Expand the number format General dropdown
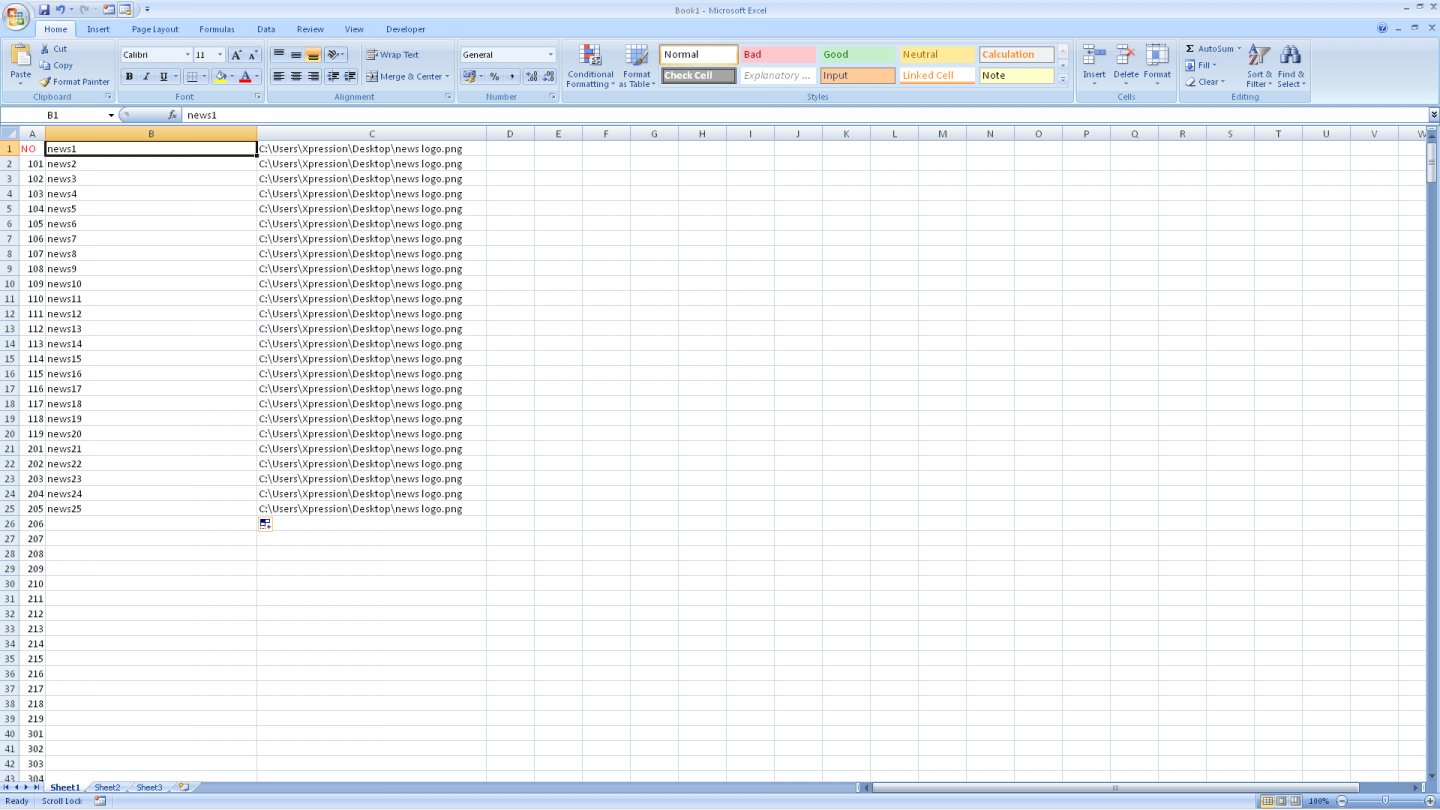Screen dimensions: 1440x810 550,55
